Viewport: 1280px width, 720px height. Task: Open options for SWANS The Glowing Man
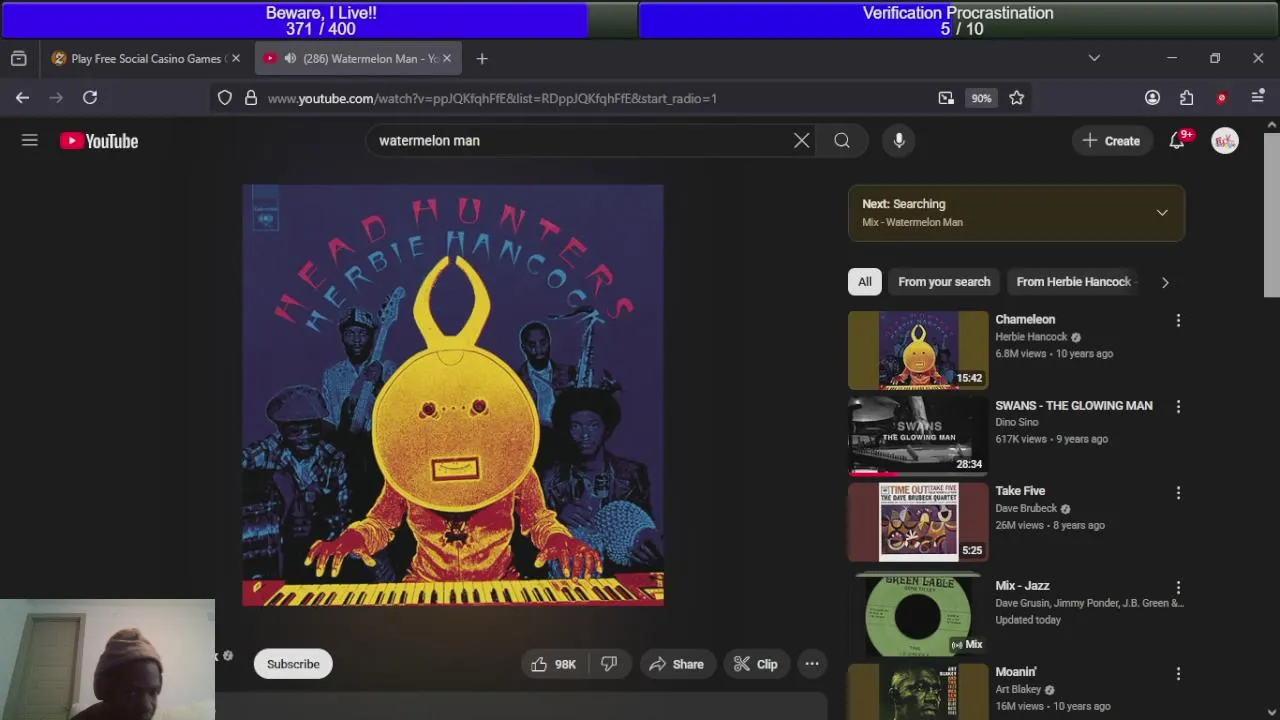pyautogui.click(x=1178, y=407)
